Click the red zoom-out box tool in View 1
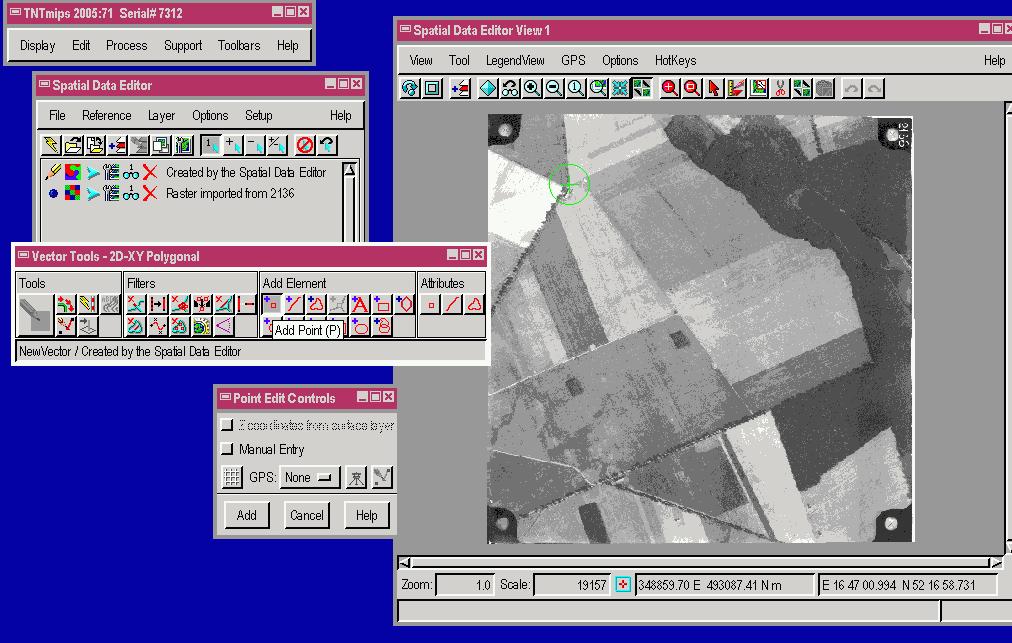This screenshot has height=643, width=1012. point(691,88)
